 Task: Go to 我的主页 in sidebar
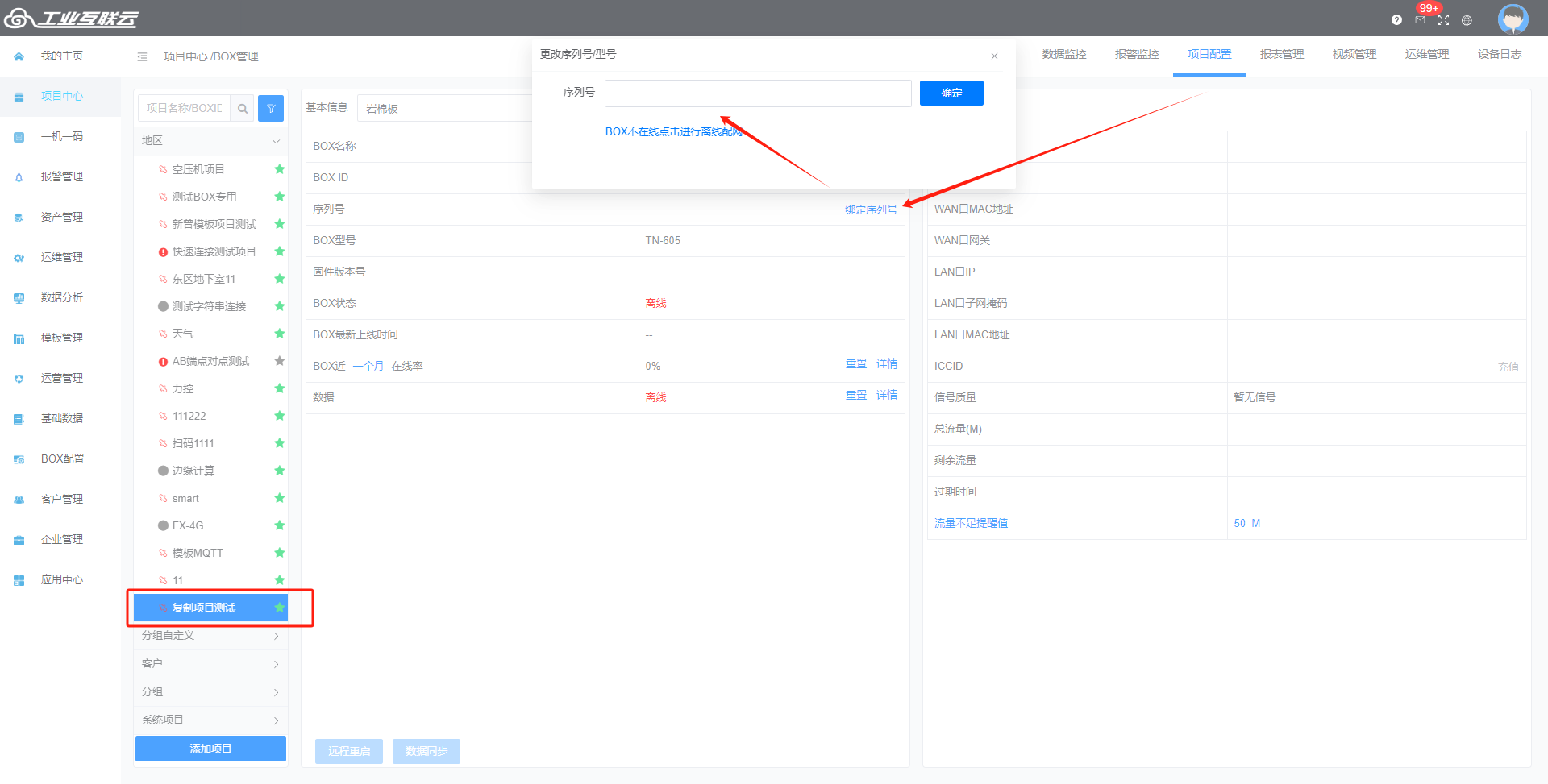click(60, 56)
